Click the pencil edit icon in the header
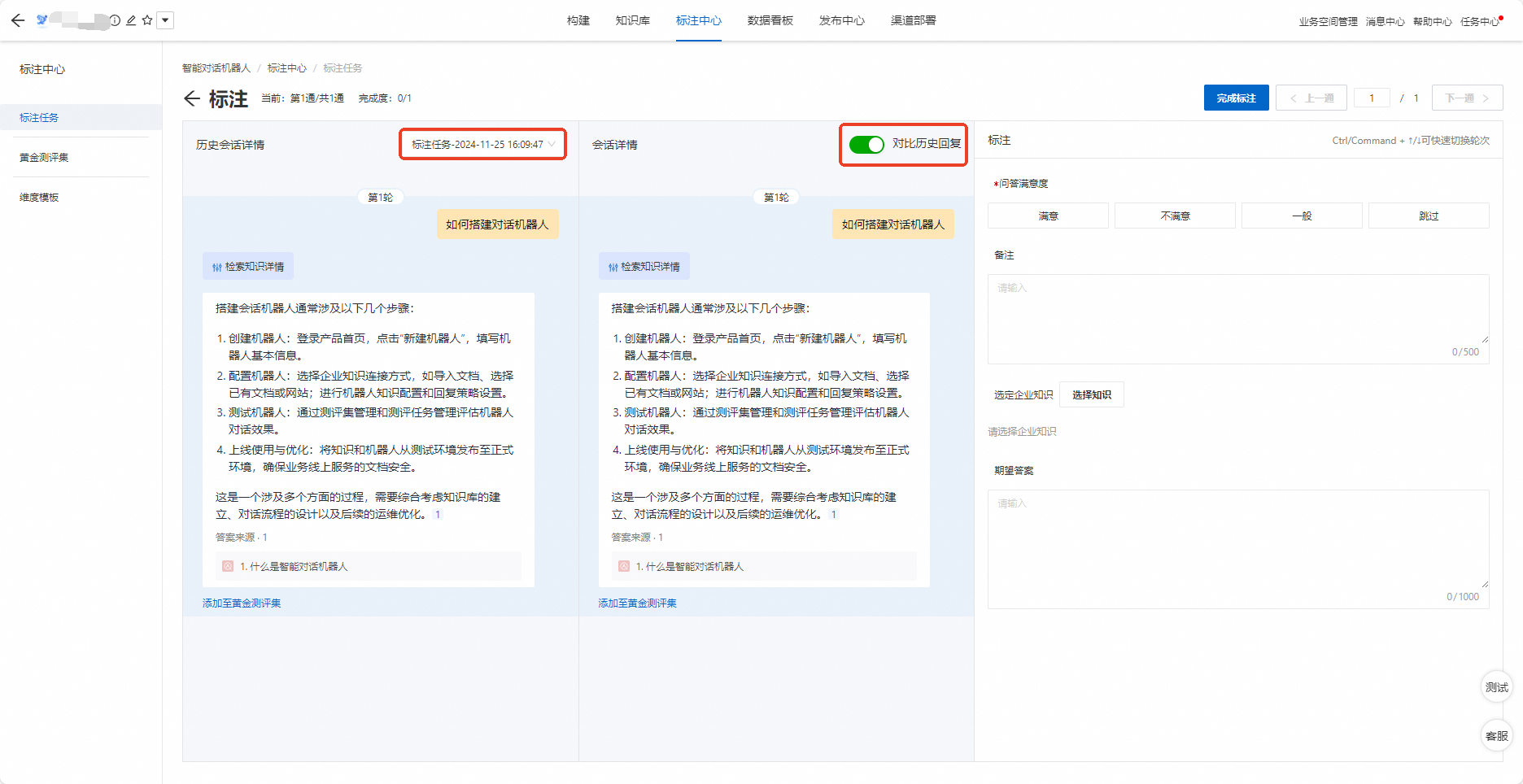The image size is (1523, 784). point(131,20)
